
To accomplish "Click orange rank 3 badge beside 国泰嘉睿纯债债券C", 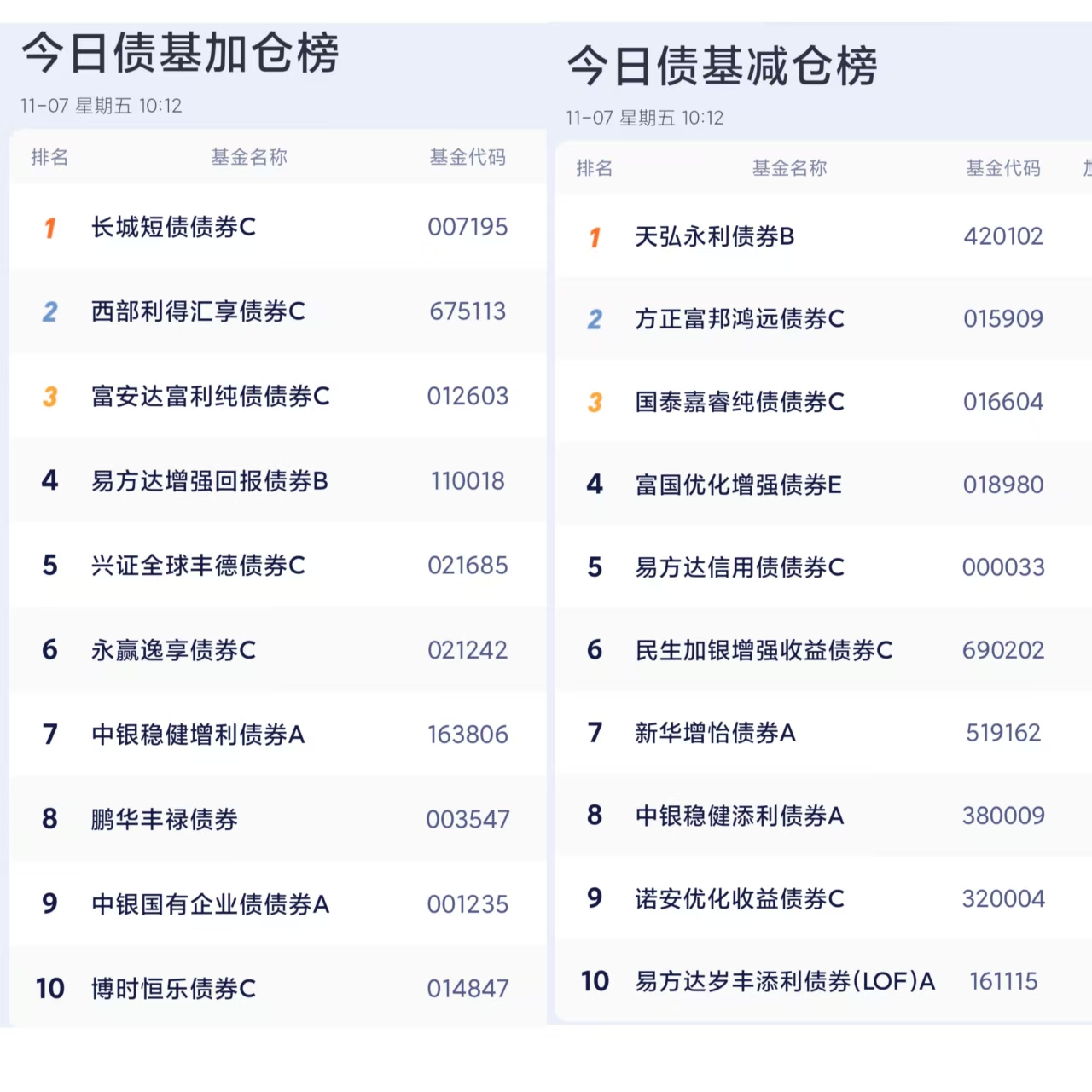I will tap(595, 403).
